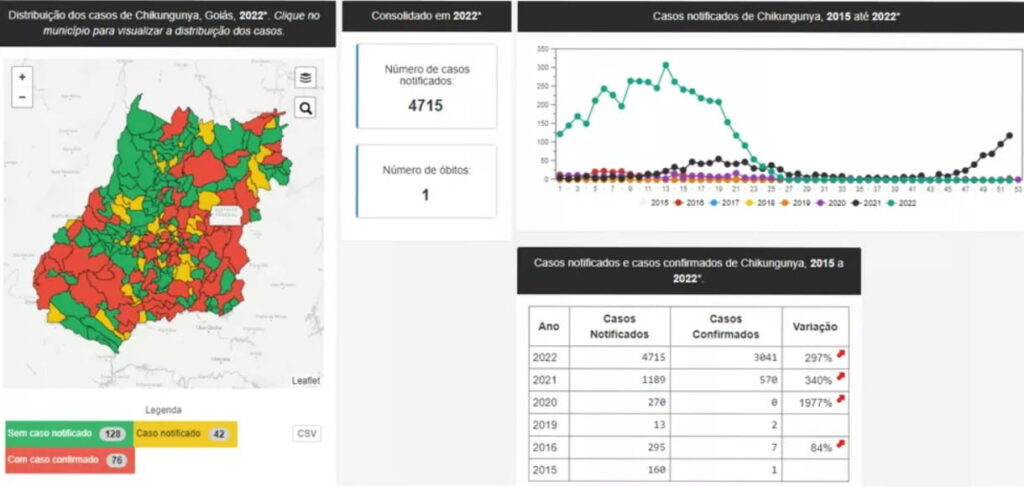Click the 84% variation value

[x=822, y=448]
